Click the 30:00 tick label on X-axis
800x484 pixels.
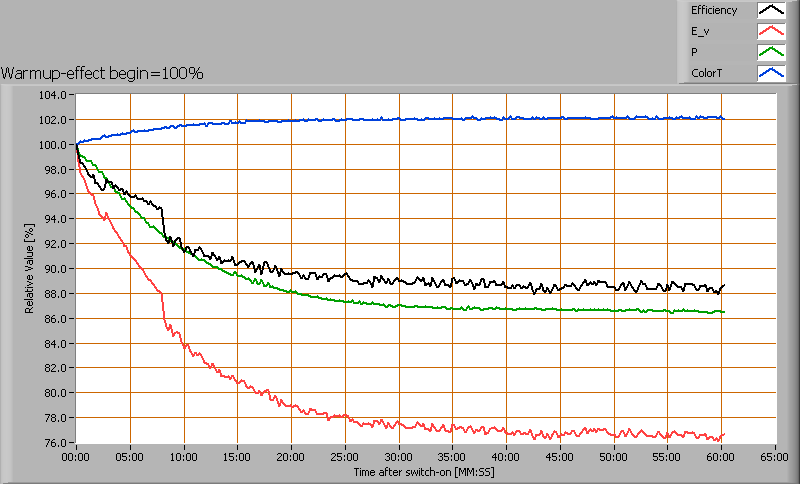399,456
